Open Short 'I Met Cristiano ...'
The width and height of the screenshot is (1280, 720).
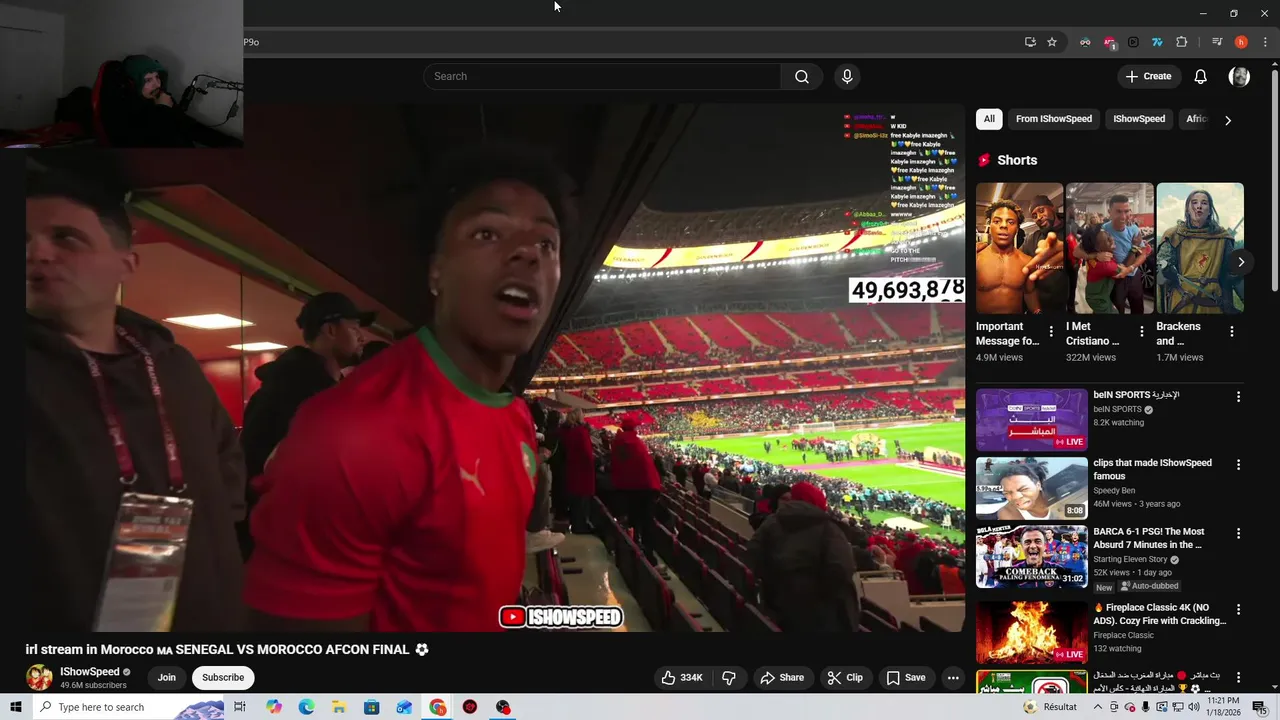(x=1109, y=248)
